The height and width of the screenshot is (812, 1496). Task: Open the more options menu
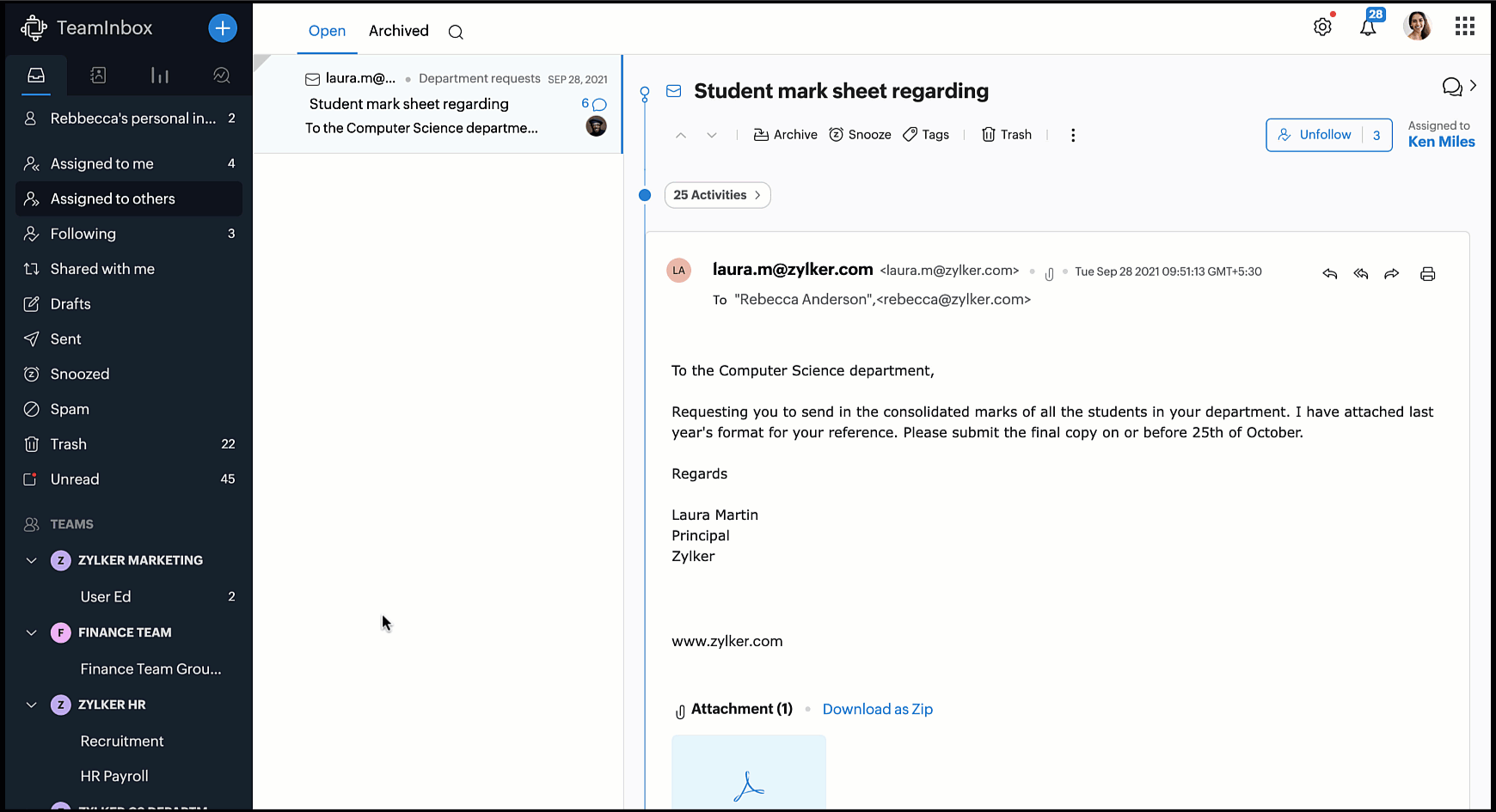(x=1073, y=135)
